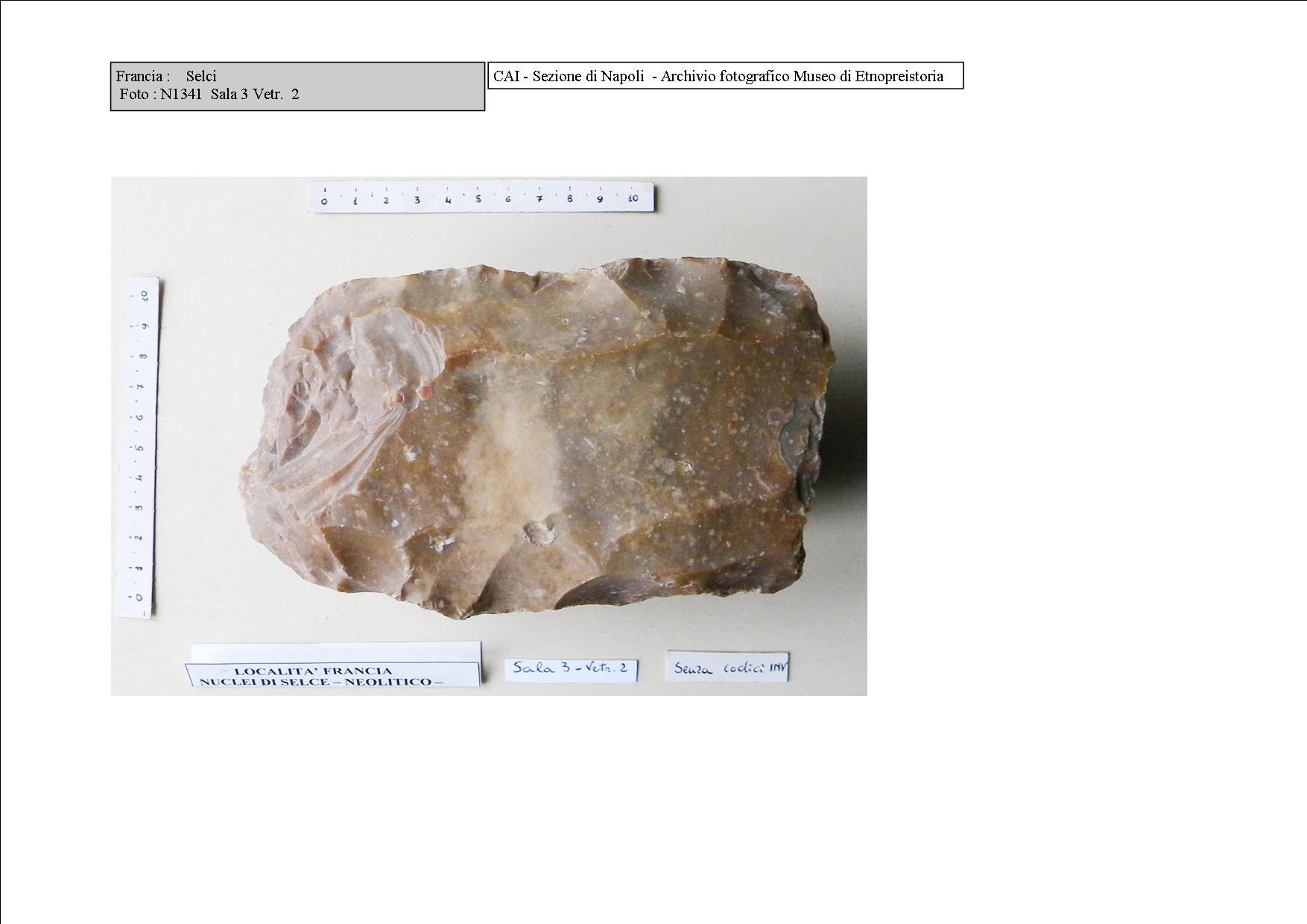The height and width of the screenshot is (924, 1307).
Task: Click the 'Francia : Selci' header text
Action: coord(166,76)
